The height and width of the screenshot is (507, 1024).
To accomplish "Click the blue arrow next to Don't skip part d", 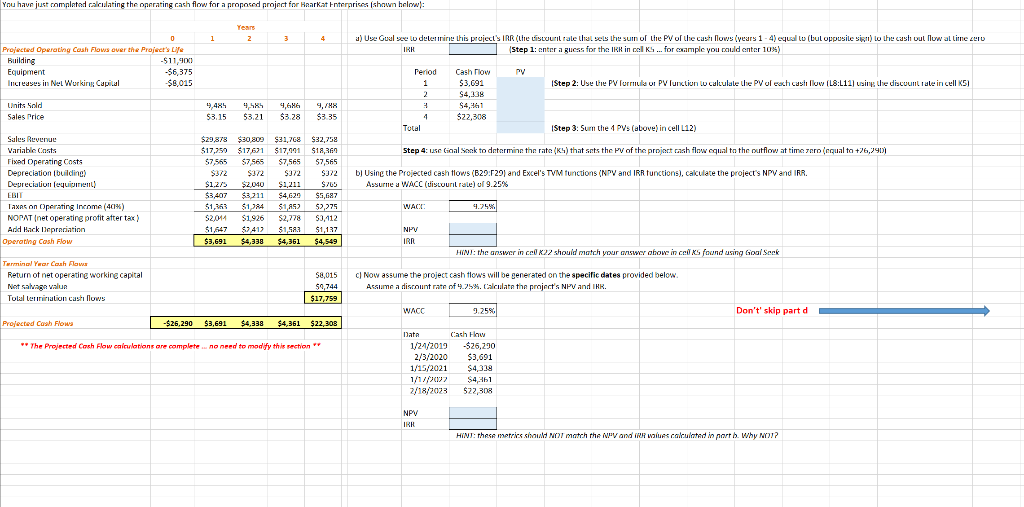I will (904, 311).
